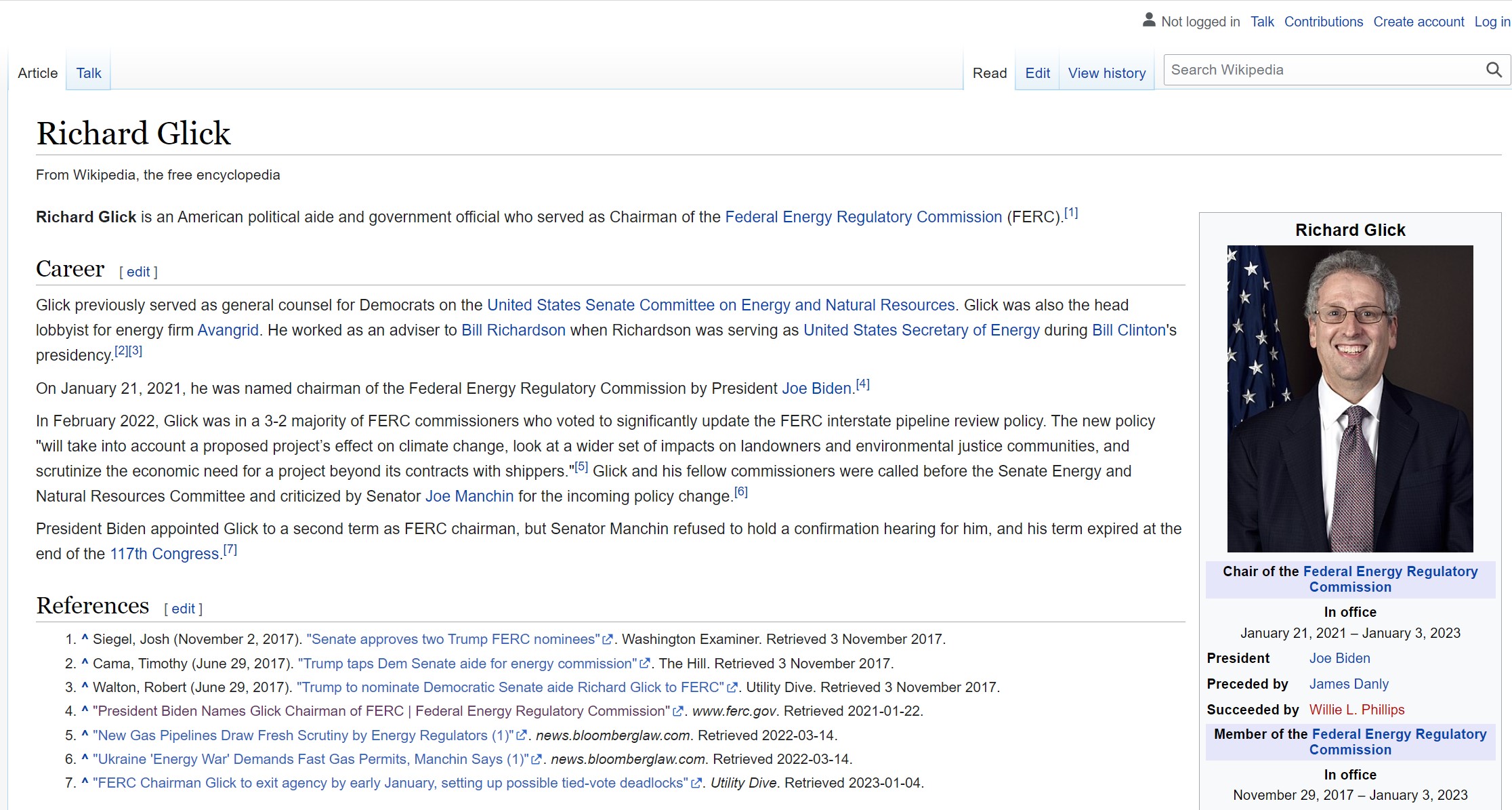Jump back via caret of reference 7
This screenshot has width=1512, height=810.
pos(85,782)
